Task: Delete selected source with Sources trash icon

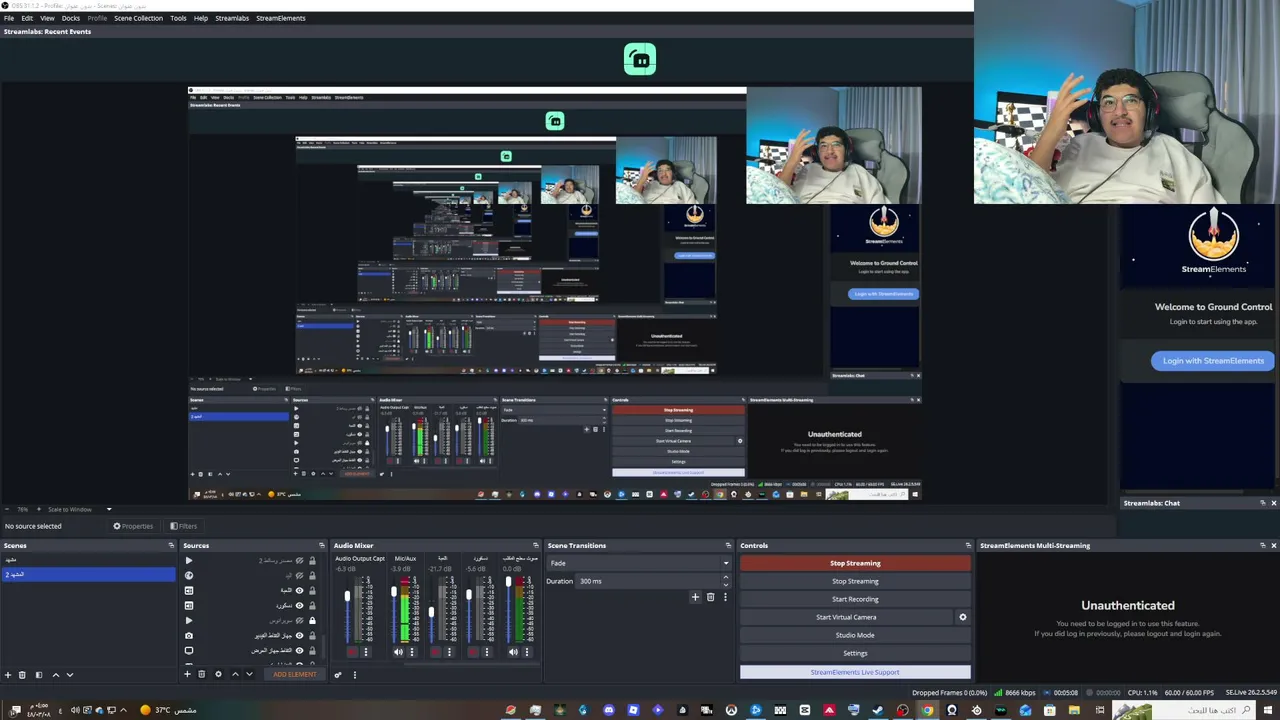Action: (x=201, y=674)
